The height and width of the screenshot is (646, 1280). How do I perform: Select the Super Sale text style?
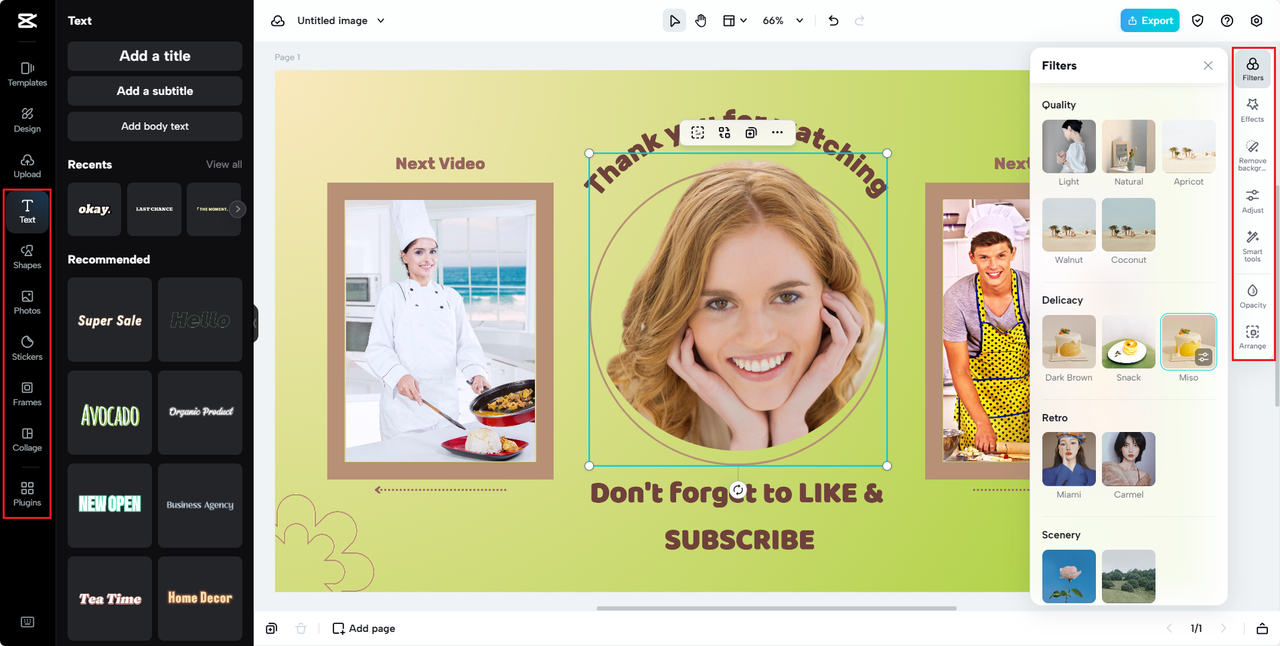pyautogui.click(x=110, y=320)
